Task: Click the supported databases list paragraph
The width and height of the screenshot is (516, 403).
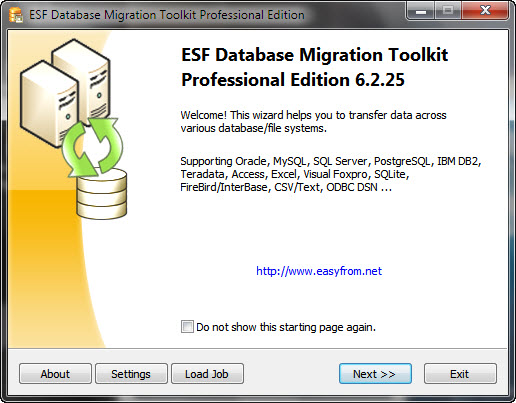Action: (x=331, y=174)
